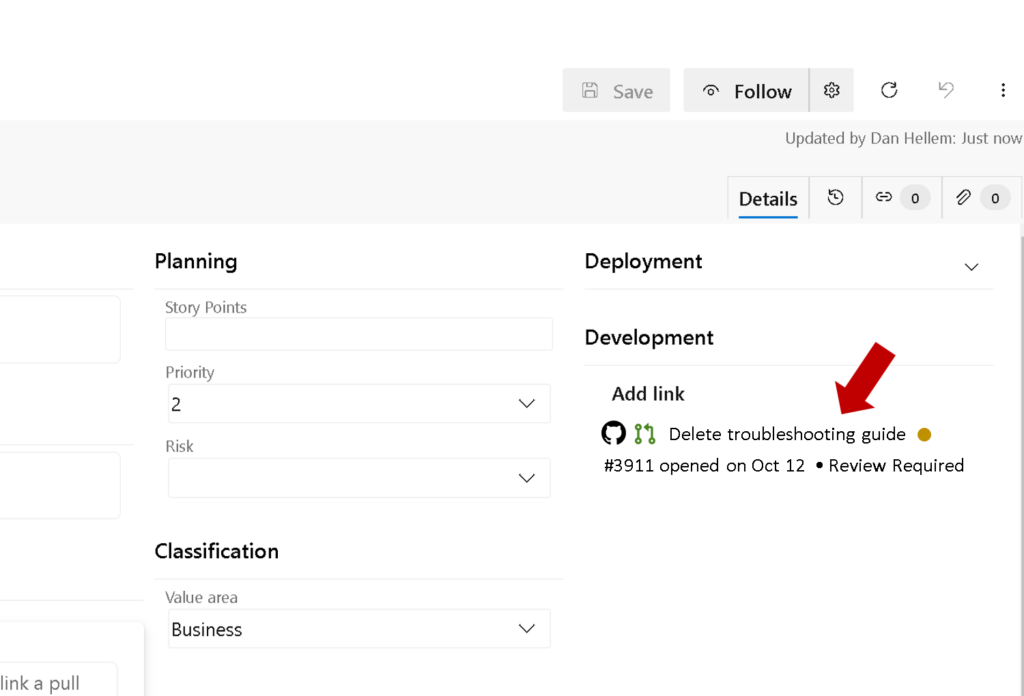
Task: Click the green pull request icon
Action: (644, 433)
